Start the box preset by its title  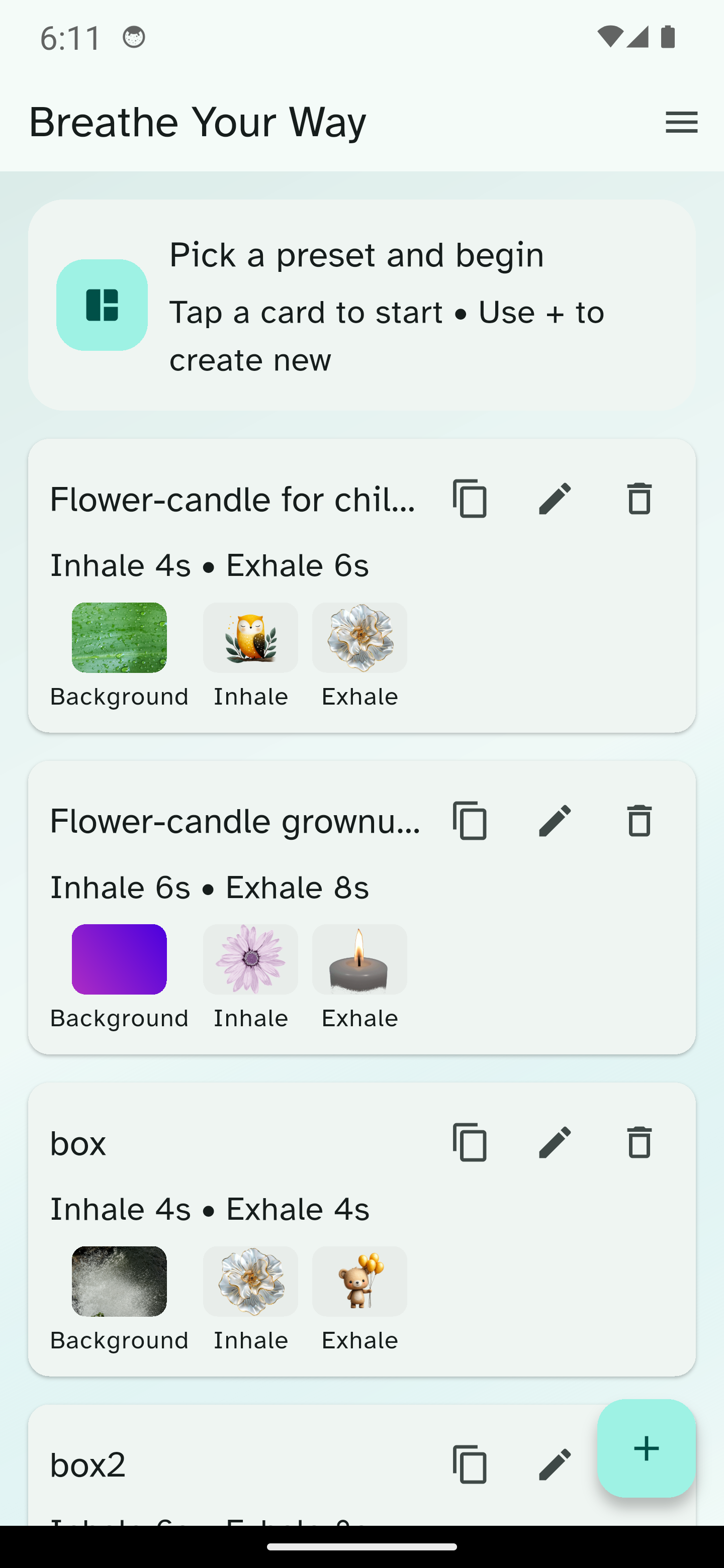(x=78, y=1143)
